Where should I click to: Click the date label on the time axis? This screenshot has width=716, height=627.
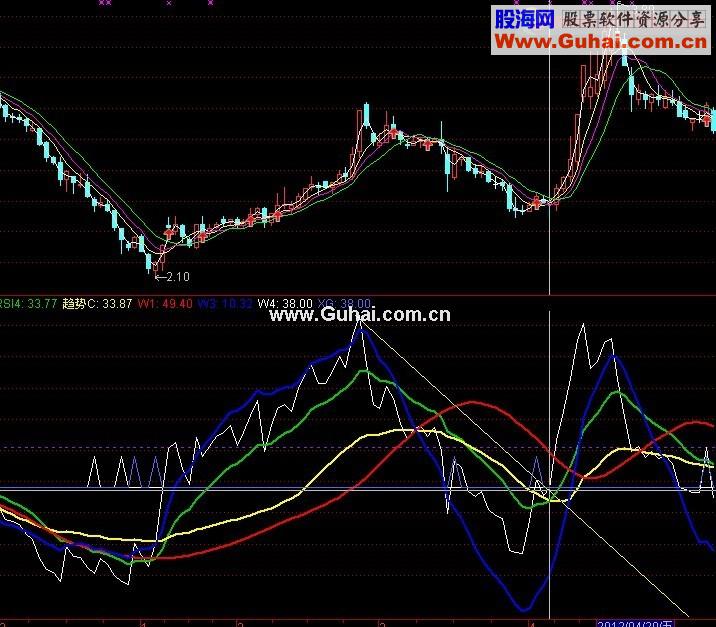tap(636, 624)
